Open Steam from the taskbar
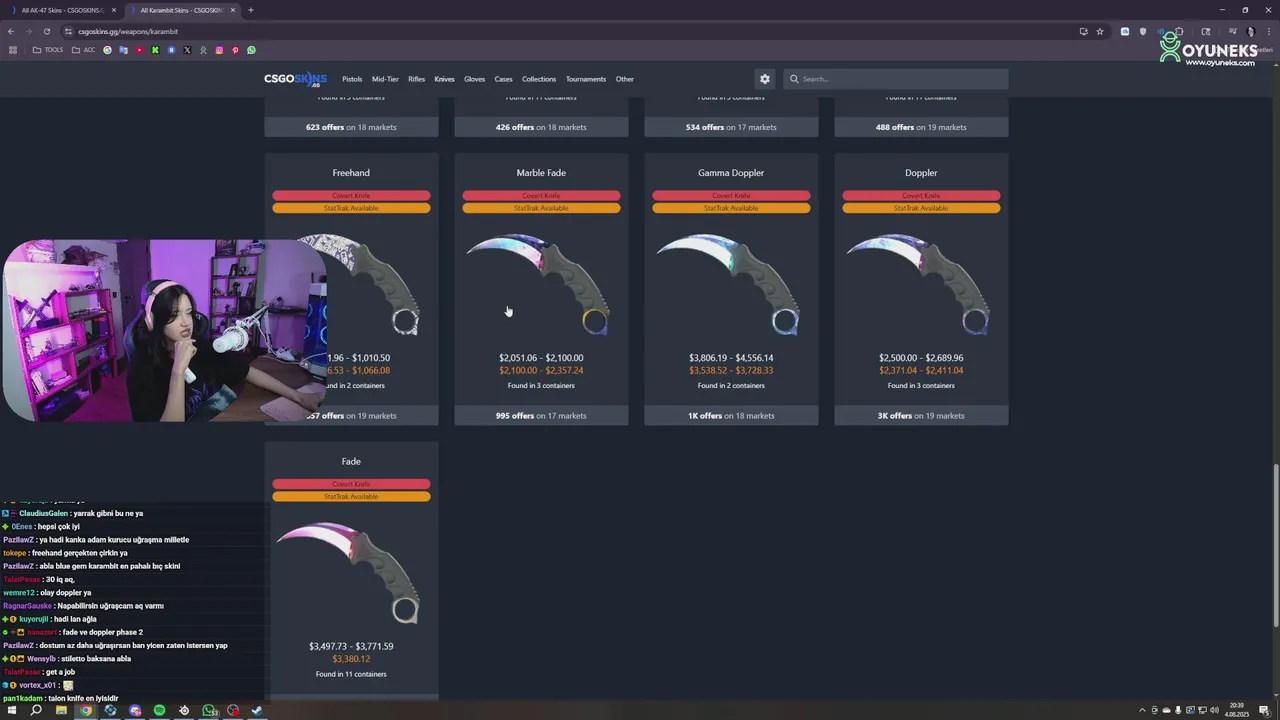Image resolution: width=1280 pixels, height=720 pixels. 257,711
